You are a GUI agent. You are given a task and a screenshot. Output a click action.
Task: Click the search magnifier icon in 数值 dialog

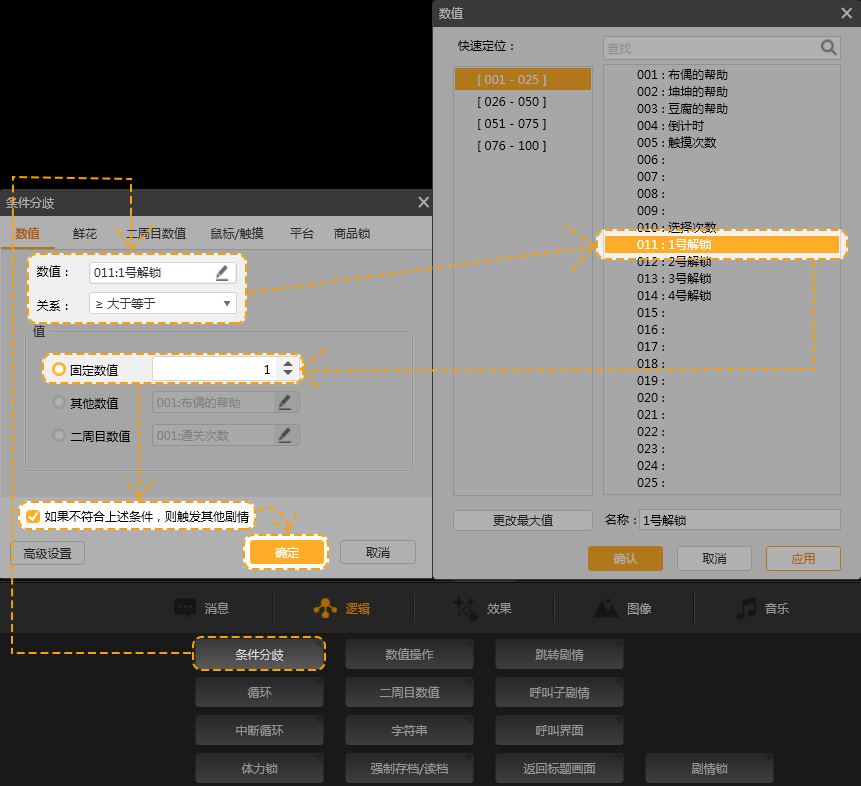tap(828, 47)
